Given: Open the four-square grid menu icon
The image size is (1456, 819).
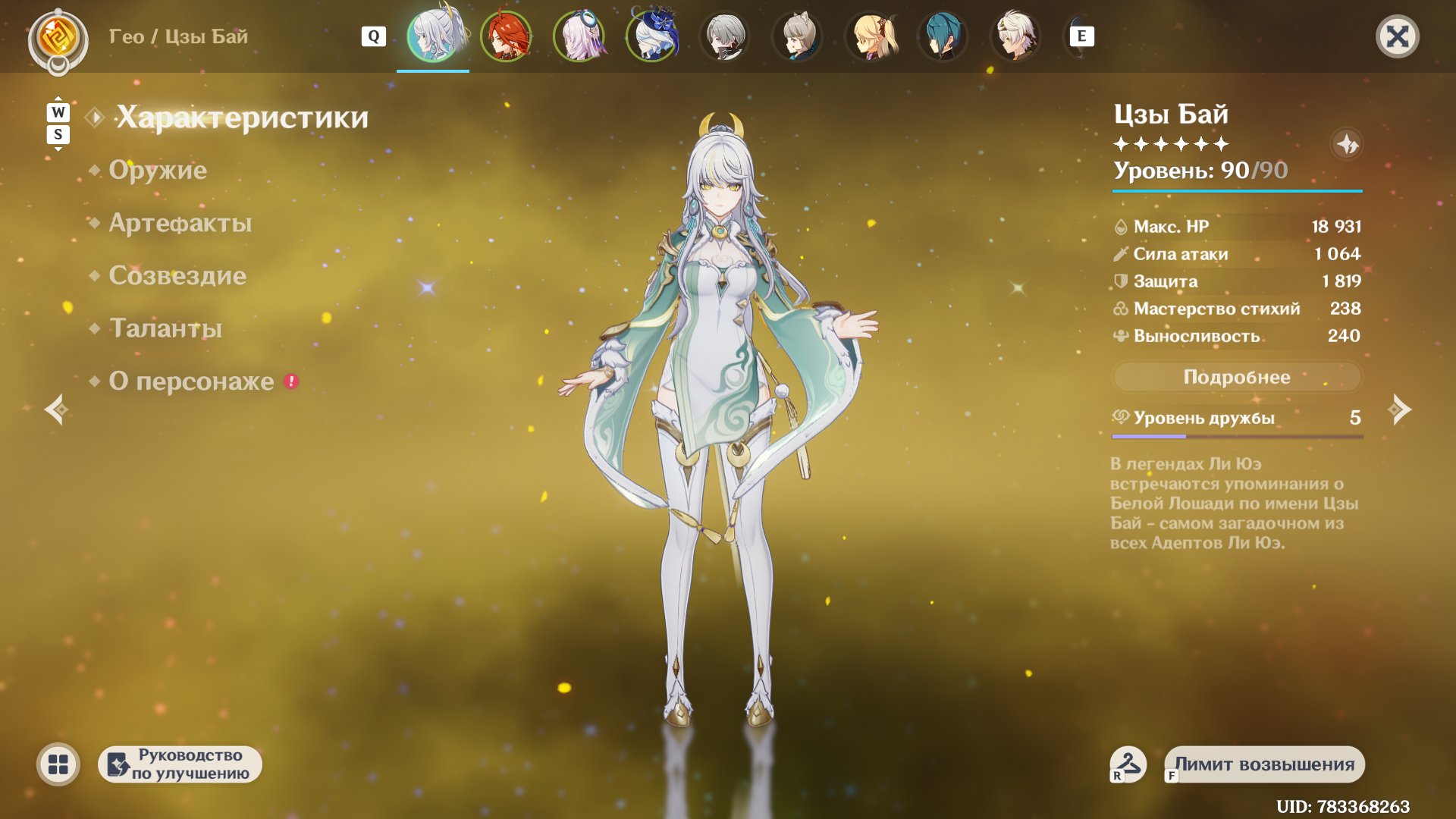Looking at the screenshot, I should tap(58, 764).
